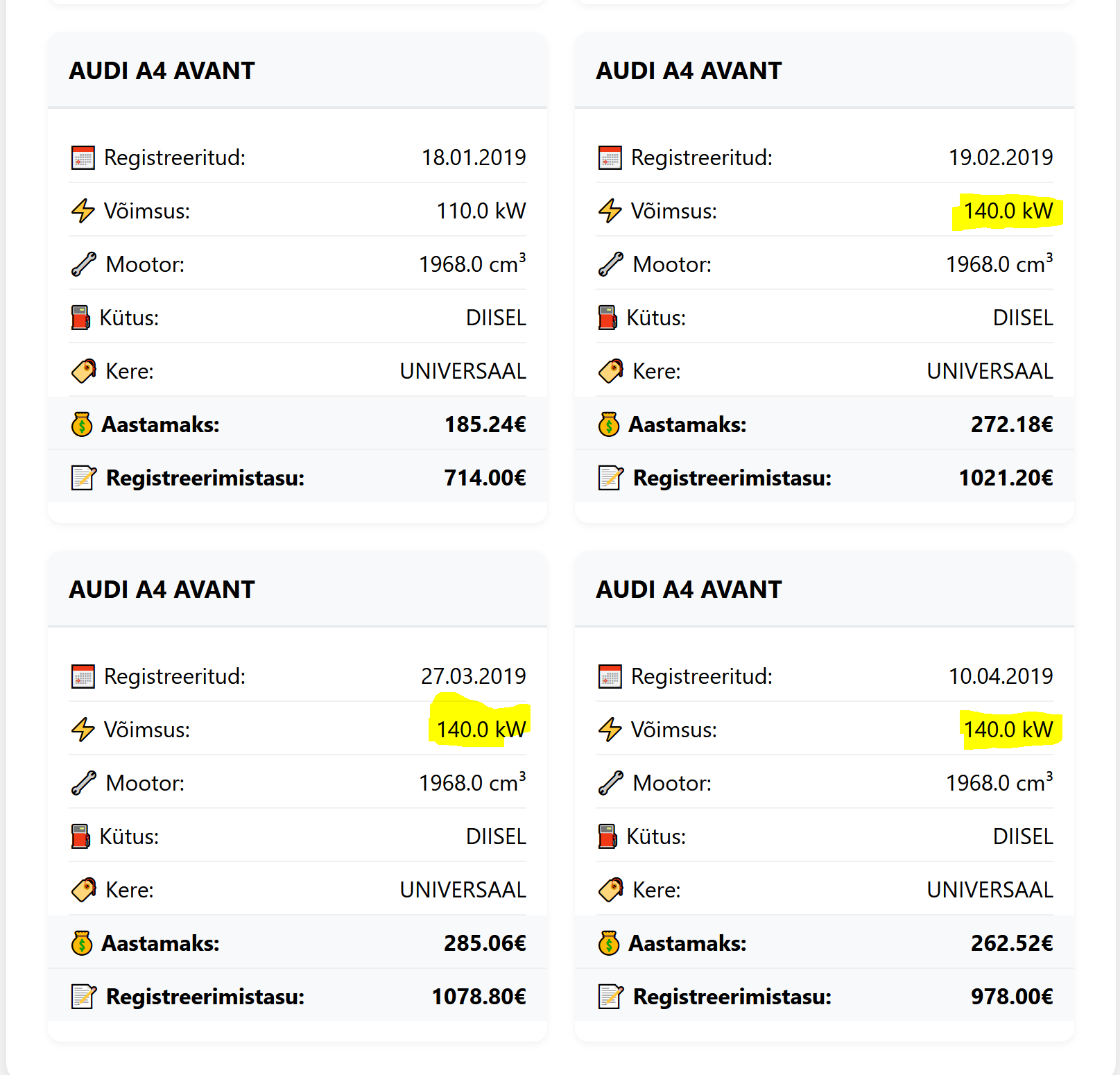
Task: Click memo icon beside 1021.20€ fee
Action: pos(610,478)
